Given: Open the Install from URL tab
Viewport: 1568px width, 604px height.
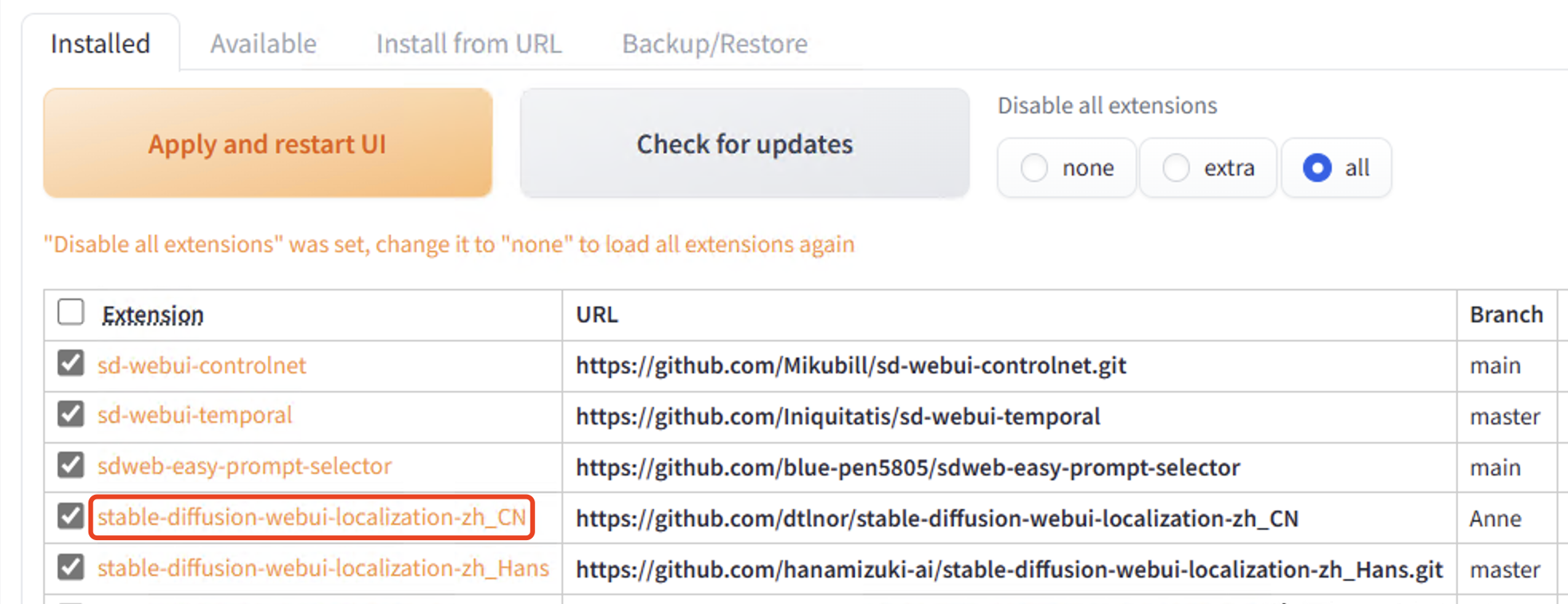Looking at the screenshot, I should (469, 43).
